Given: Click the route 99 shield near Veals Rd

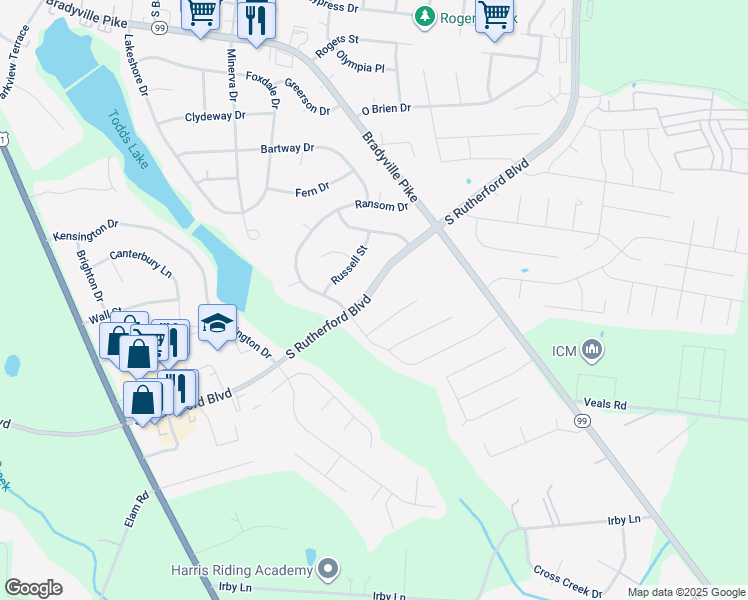Looking at the screenshot, I should pos(582,421).
